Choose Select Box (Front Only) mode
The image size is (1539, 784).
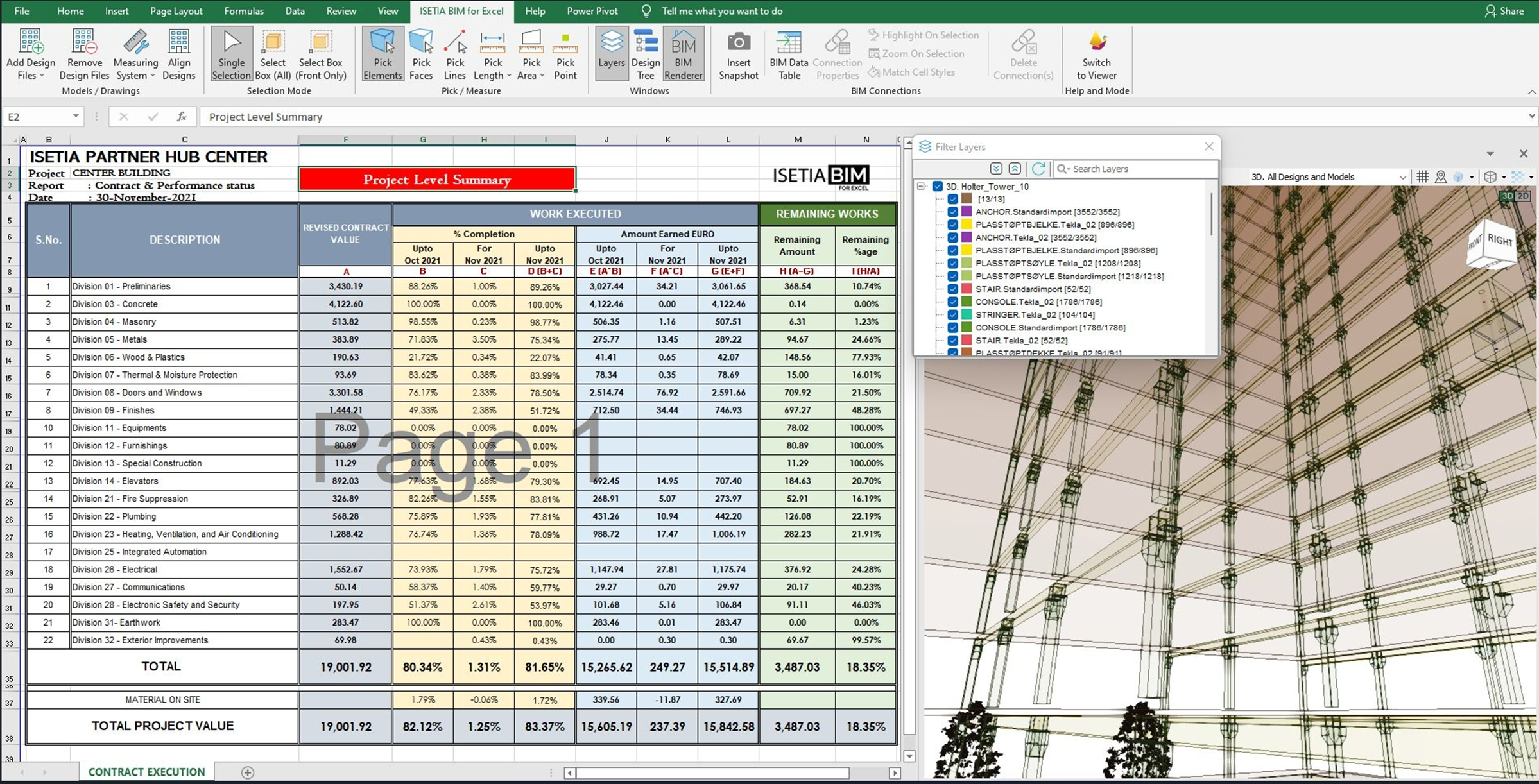320,55
